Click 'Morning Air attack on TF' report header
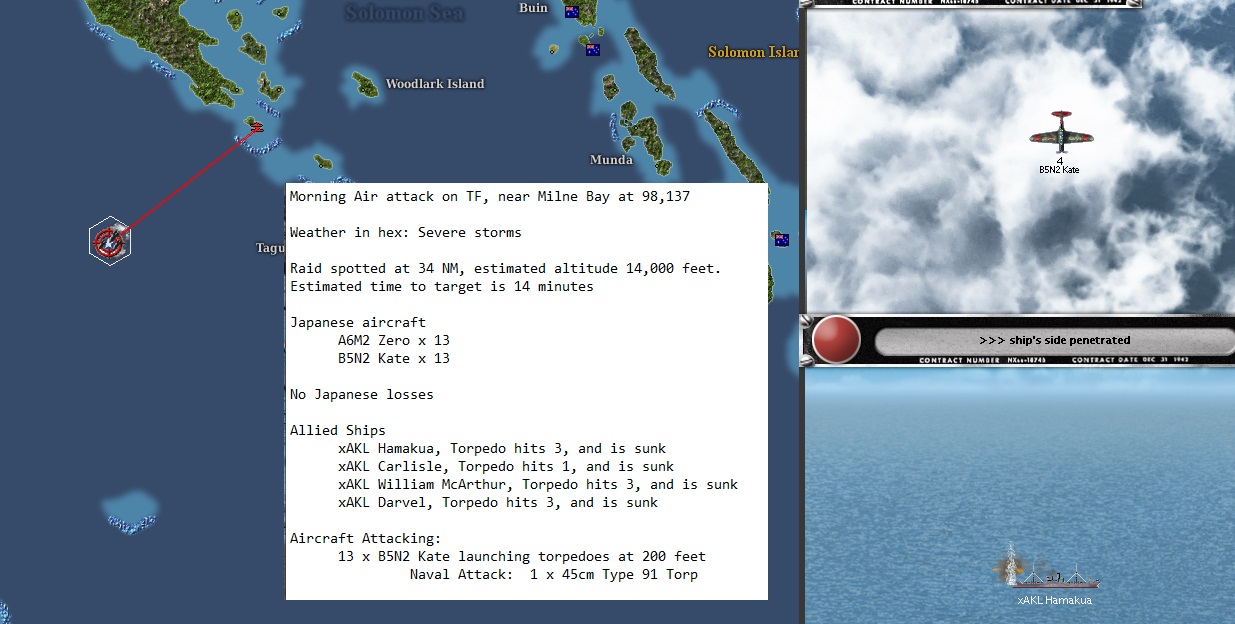 point(490,197)
